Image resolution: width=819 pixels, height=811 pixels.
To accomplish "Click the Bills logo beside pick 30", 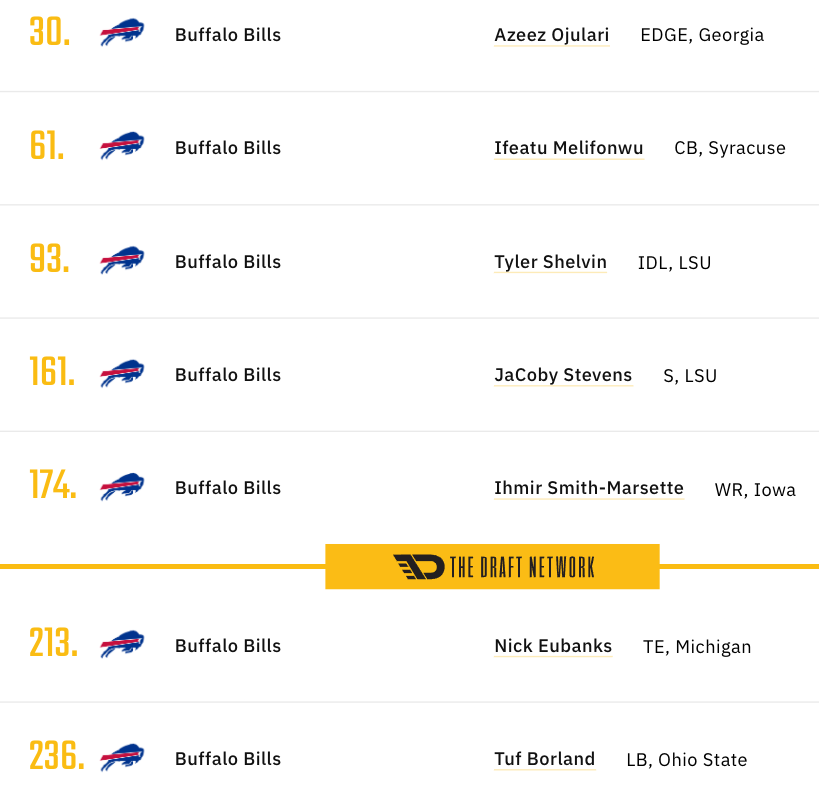I will click(x=122, y=32).
